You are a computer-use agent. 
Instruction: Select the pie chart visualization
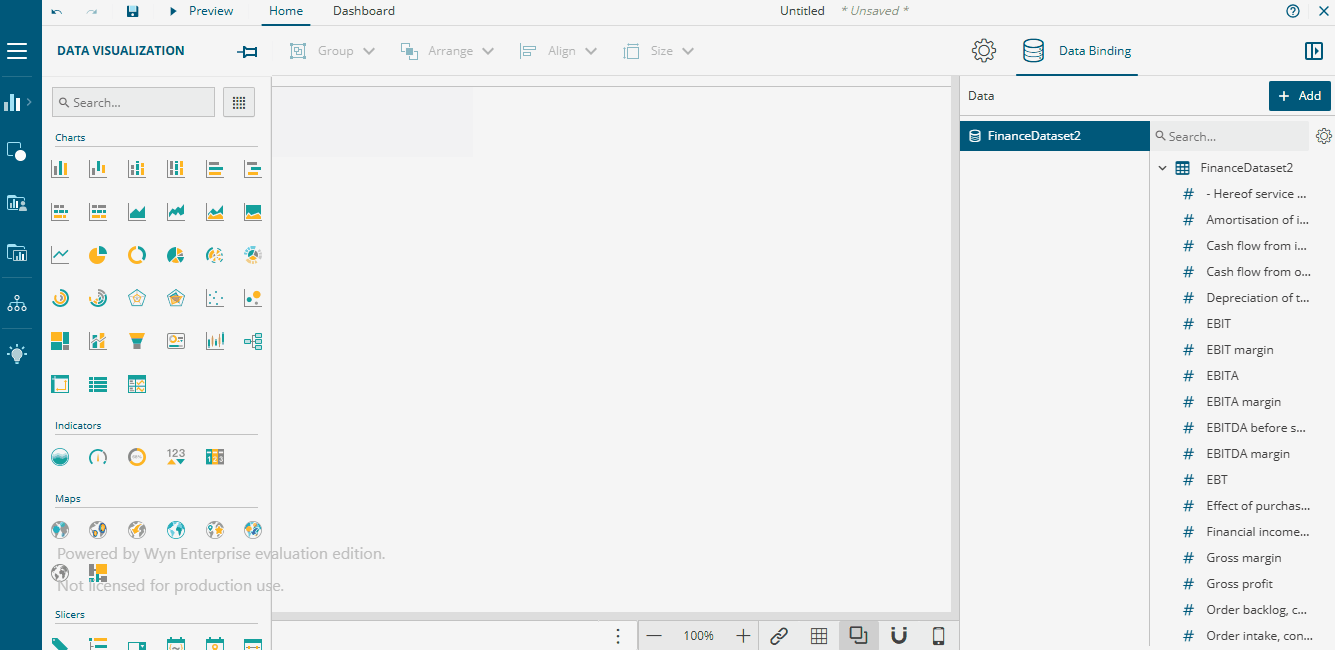(97, 254)
